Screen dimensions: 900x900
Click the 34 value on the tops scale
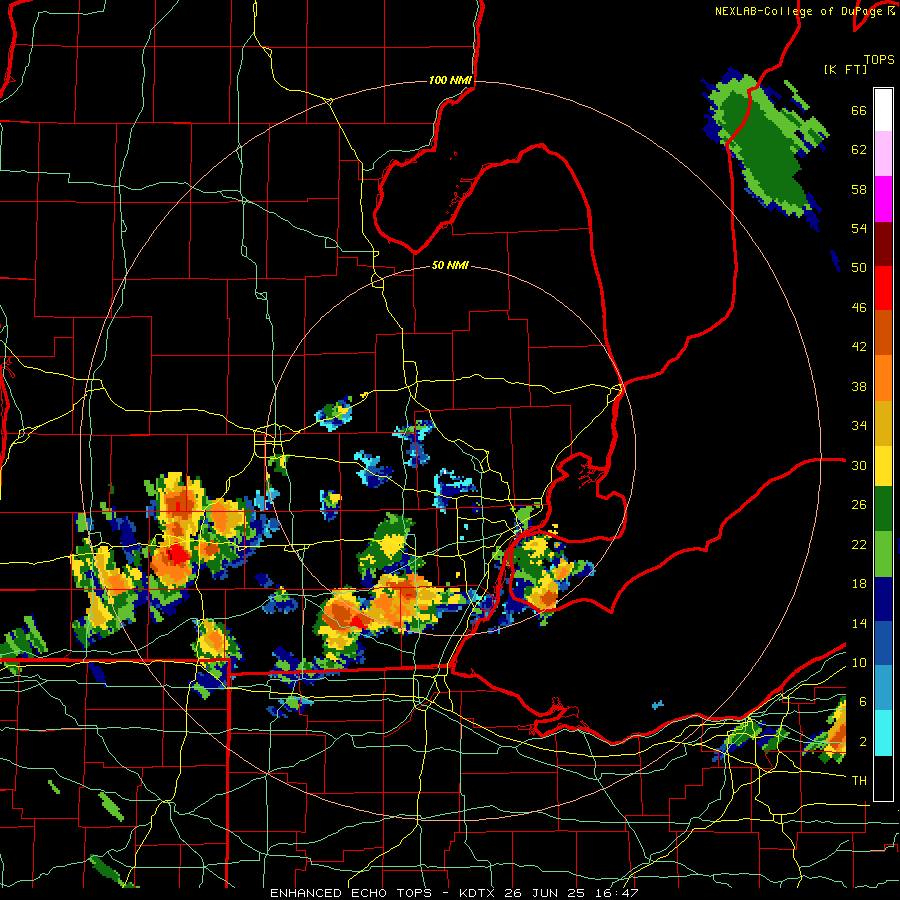pyautogui.click(x=859, y=425)
